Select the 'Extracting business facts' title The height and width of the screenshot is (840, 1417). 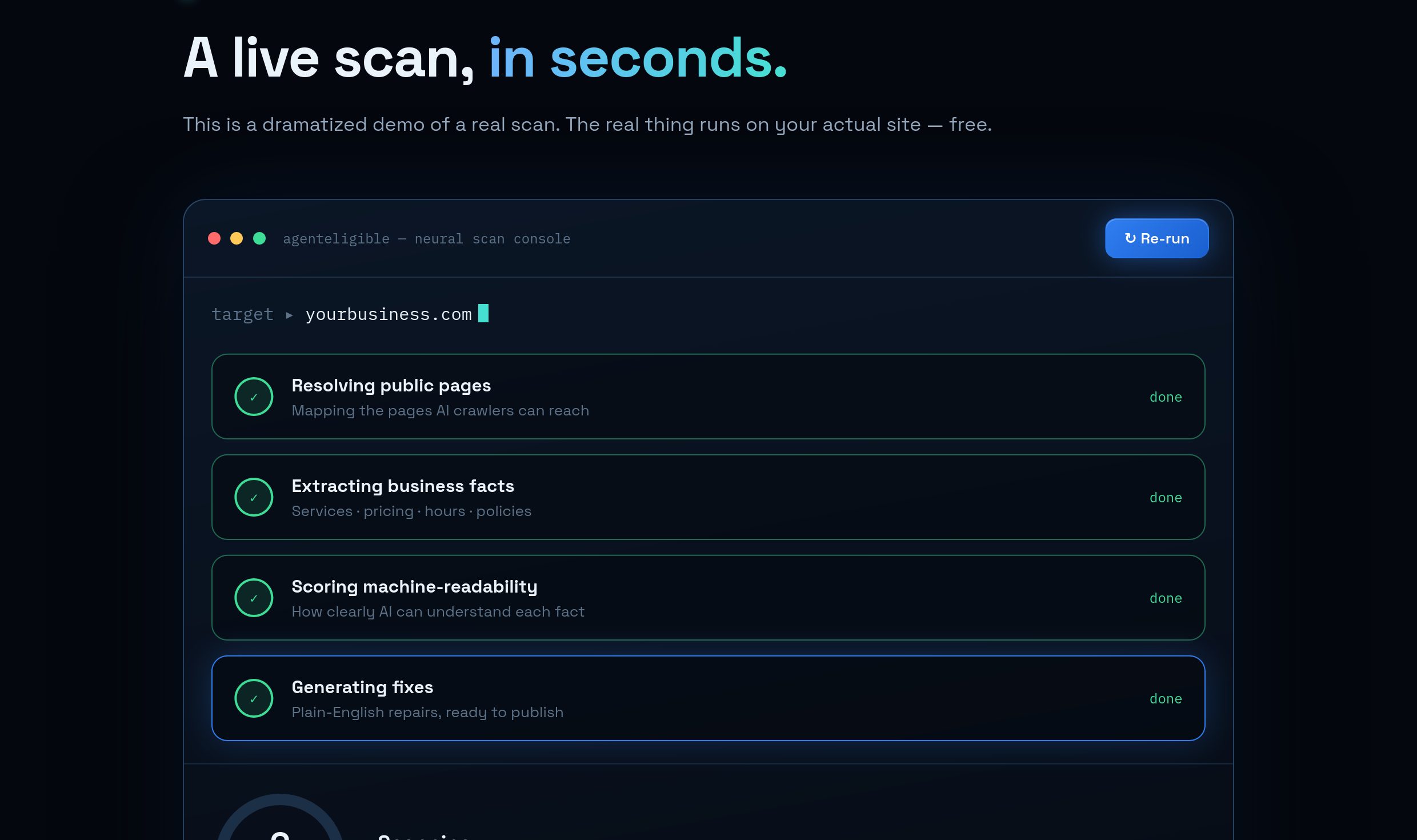tap(403, 486)
